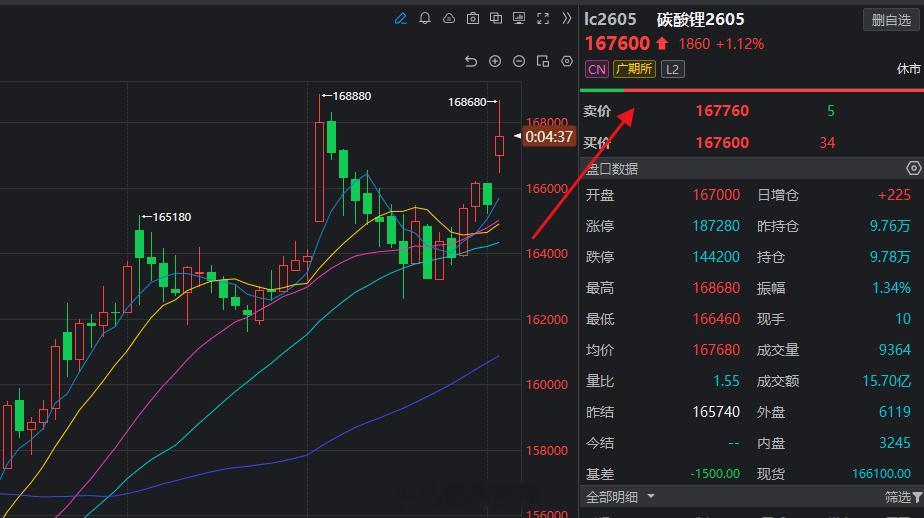Screen dimensions: 924x518
Task: Click the bid price 167600 in 买价 row
Action: [x=722, y=143]
